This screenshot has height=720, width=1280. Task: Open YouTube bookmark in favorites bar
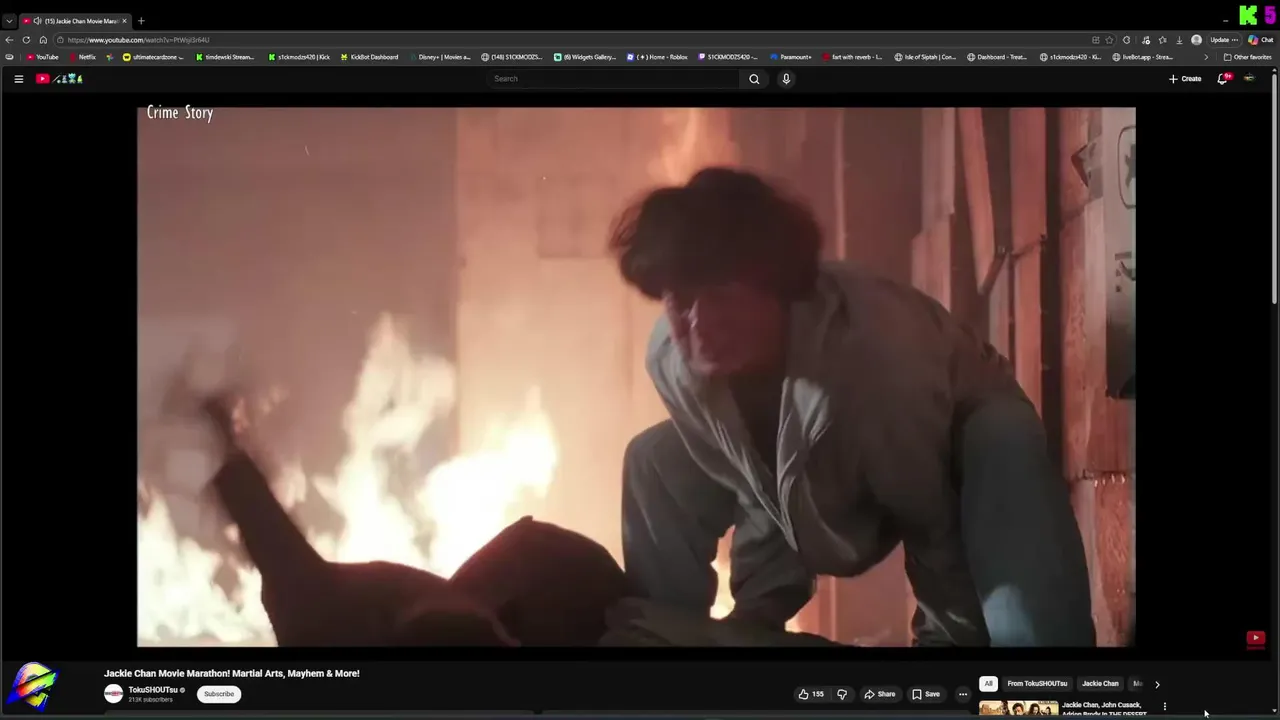click(x=42, y=57)
